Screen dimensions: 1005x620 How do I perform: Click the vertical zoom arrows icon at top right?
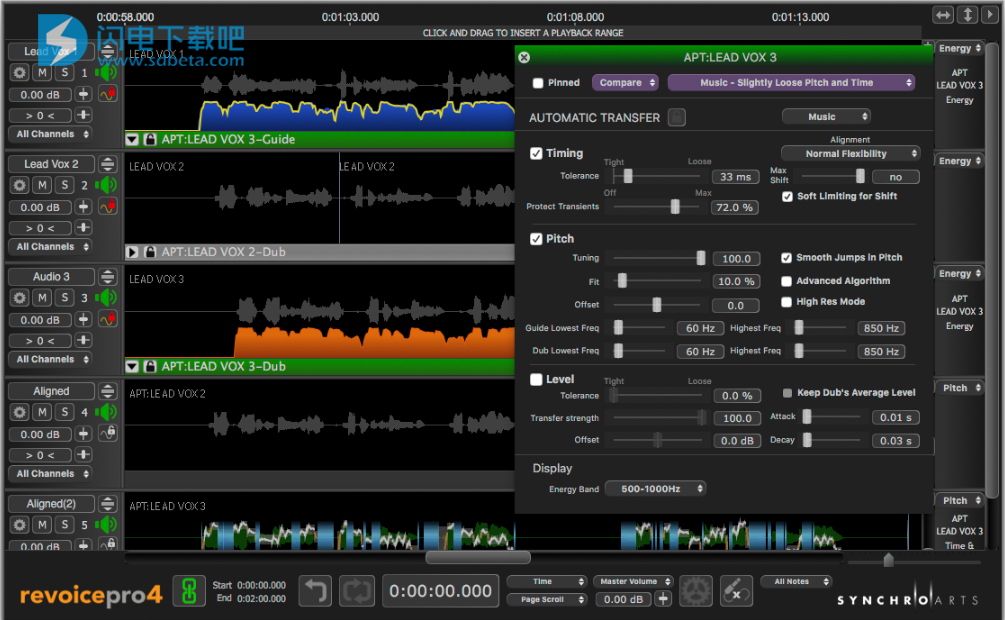pyautogui.click(x=968, y=15)
